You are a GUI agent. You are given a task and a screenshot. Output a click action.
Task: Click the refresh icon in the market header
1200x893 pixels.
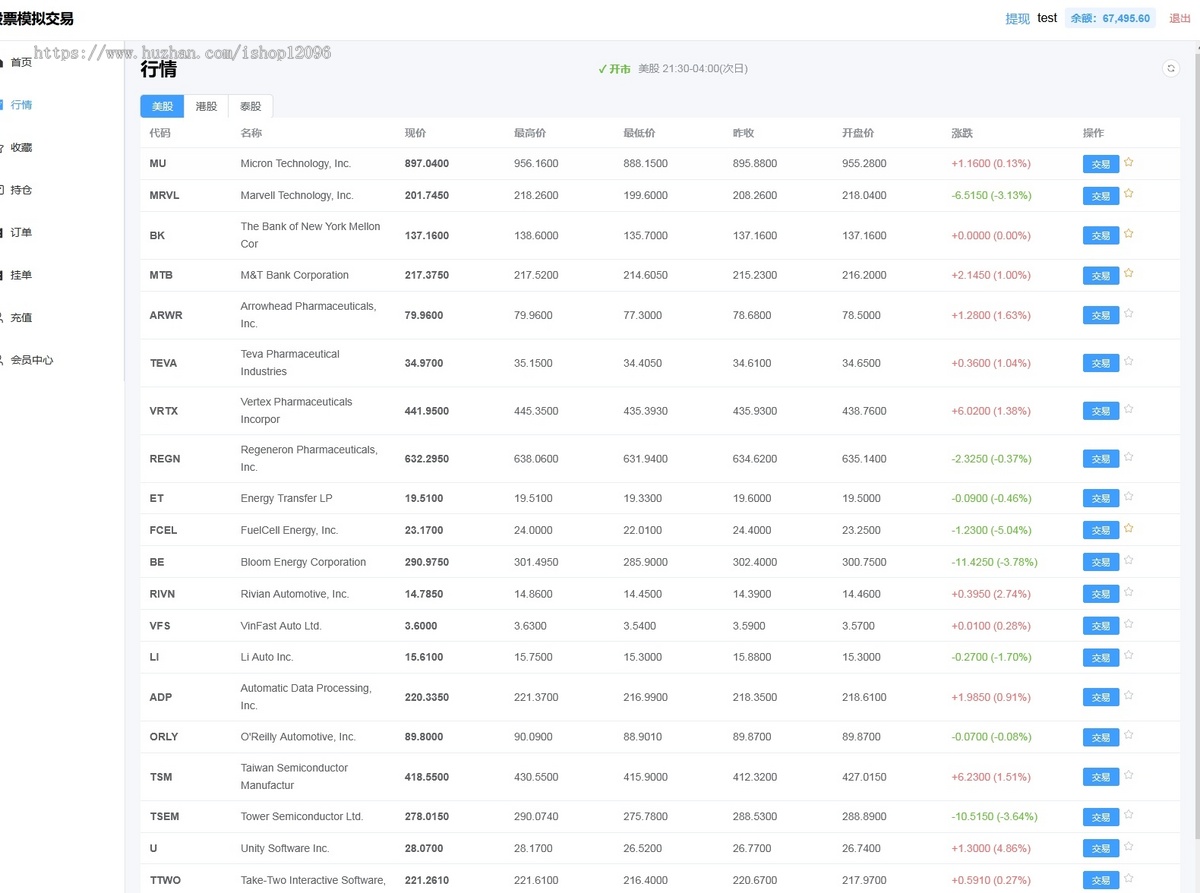[1171, 68]
